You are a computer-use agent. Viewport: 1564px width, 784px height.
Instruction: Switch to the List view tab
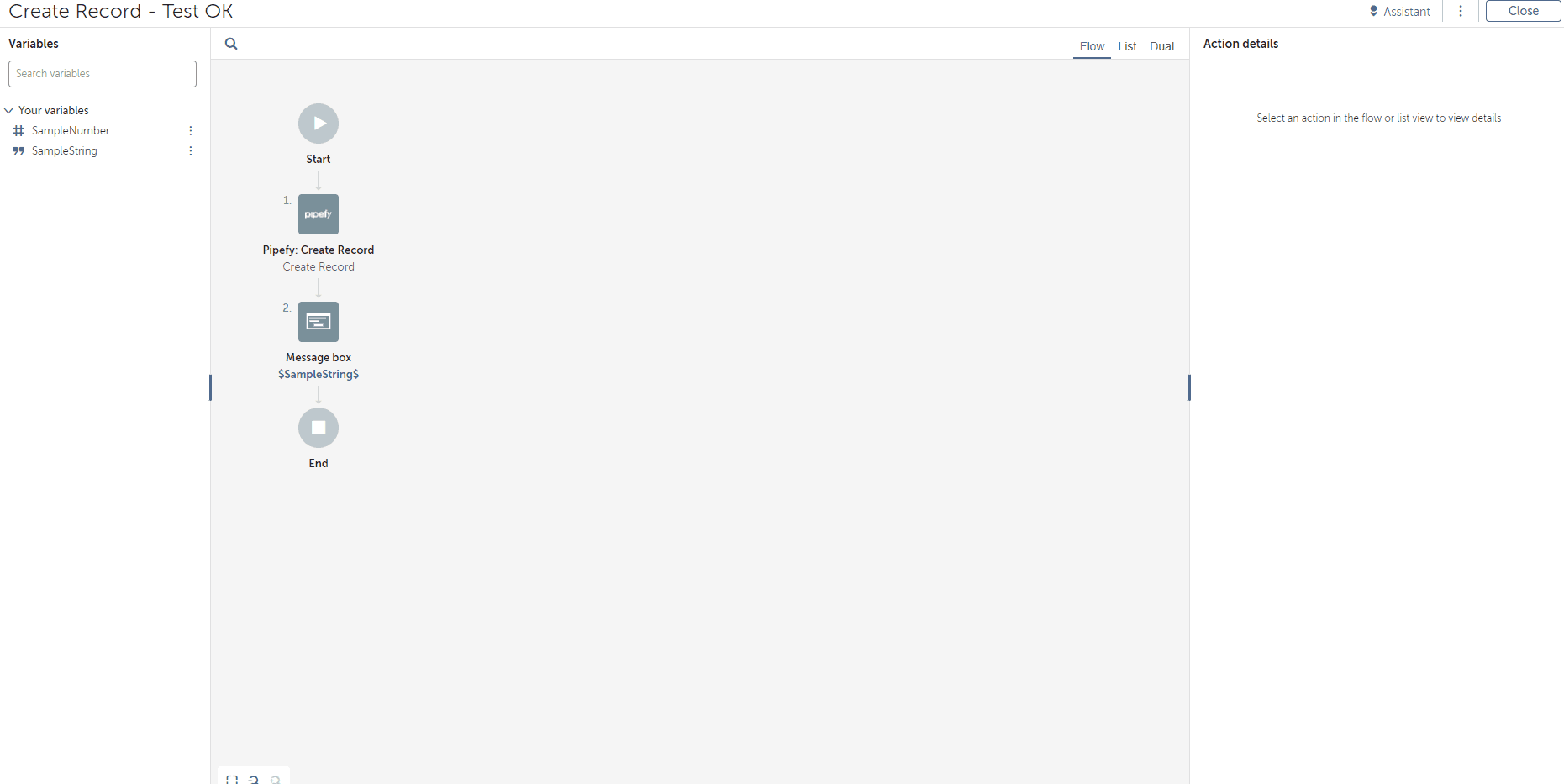pyautogui.click(x=1127, y=46)
